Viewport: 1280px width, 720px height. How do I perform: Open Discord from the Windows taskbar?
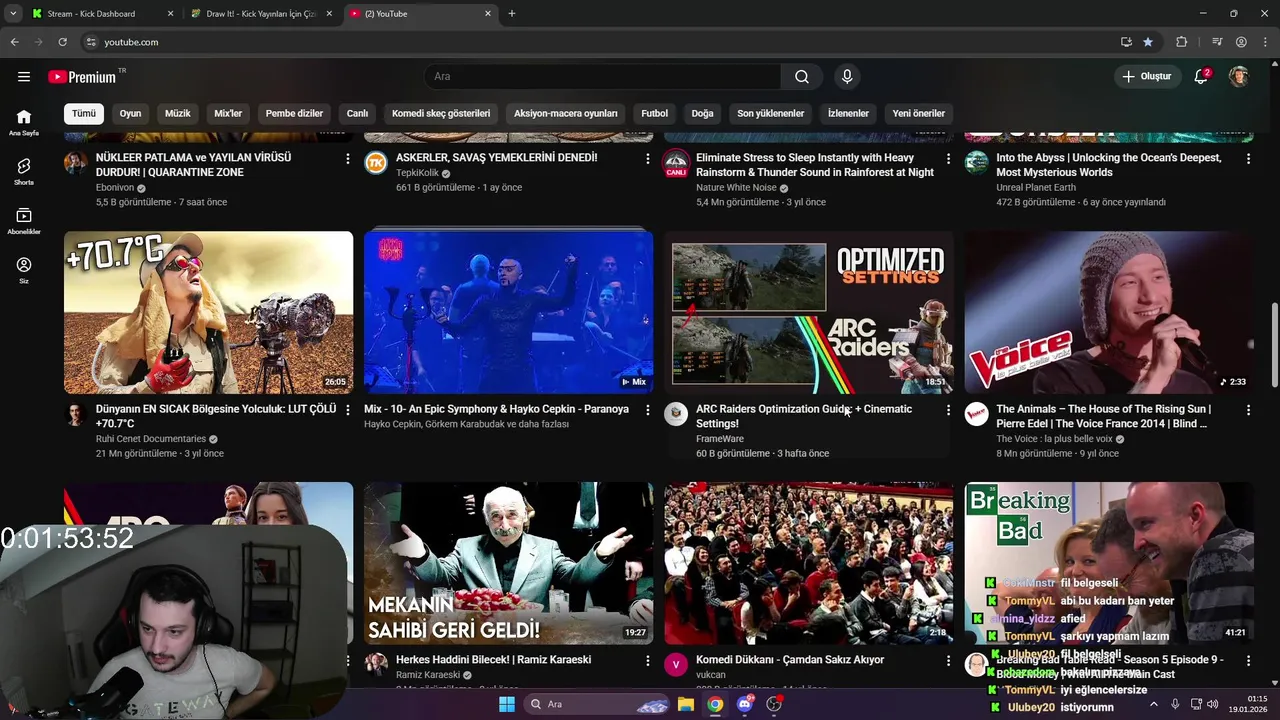coord(744,704)
